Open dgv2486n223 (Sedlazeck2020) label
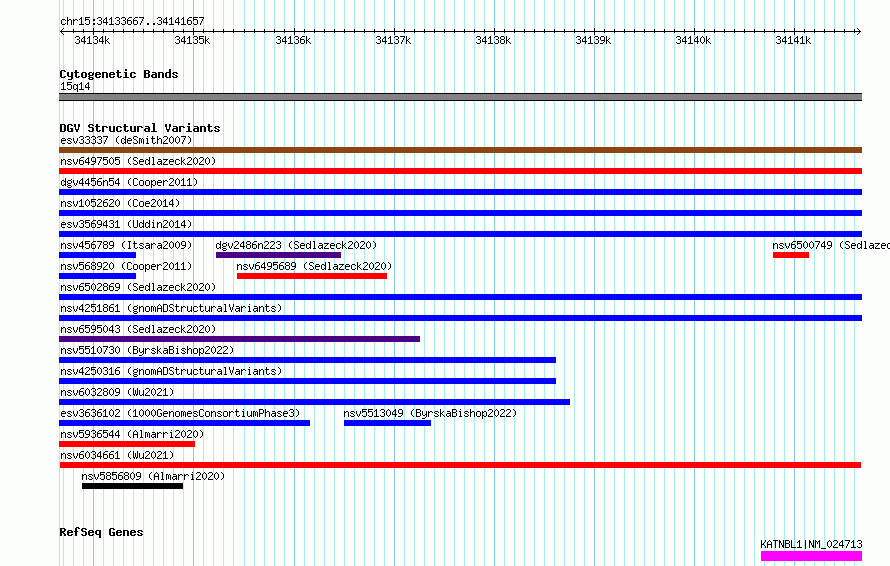The height and width of the screenshot is (566, 890). point(296,245)
